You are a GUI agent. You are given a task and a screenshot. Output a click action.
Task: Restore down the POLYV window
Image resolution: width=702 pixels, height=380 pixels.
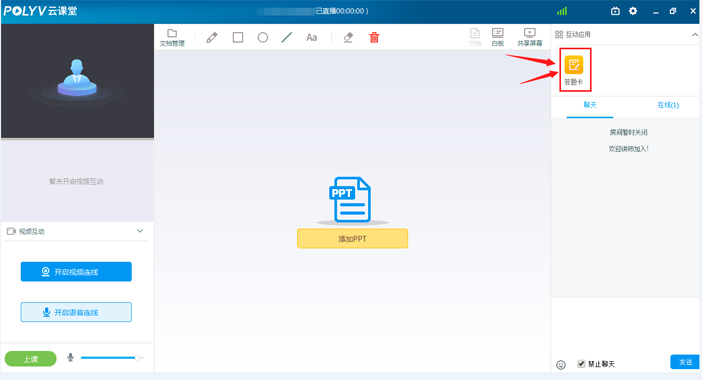(672, 11)
